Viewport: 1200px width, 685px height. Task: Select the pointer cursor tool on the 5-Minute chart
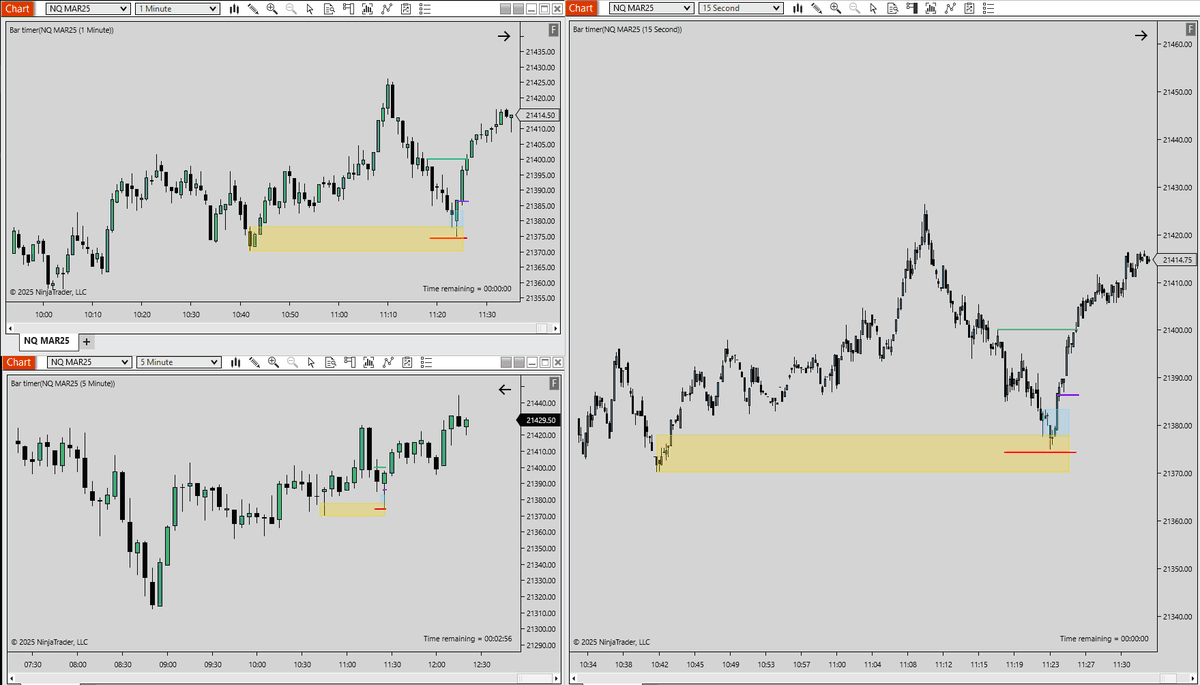click(x=311, y=363)
